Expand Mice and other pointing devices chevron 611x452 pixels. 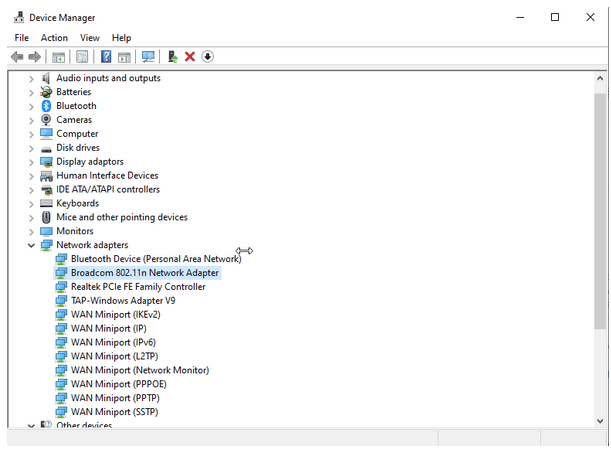(x=31, y=218)
